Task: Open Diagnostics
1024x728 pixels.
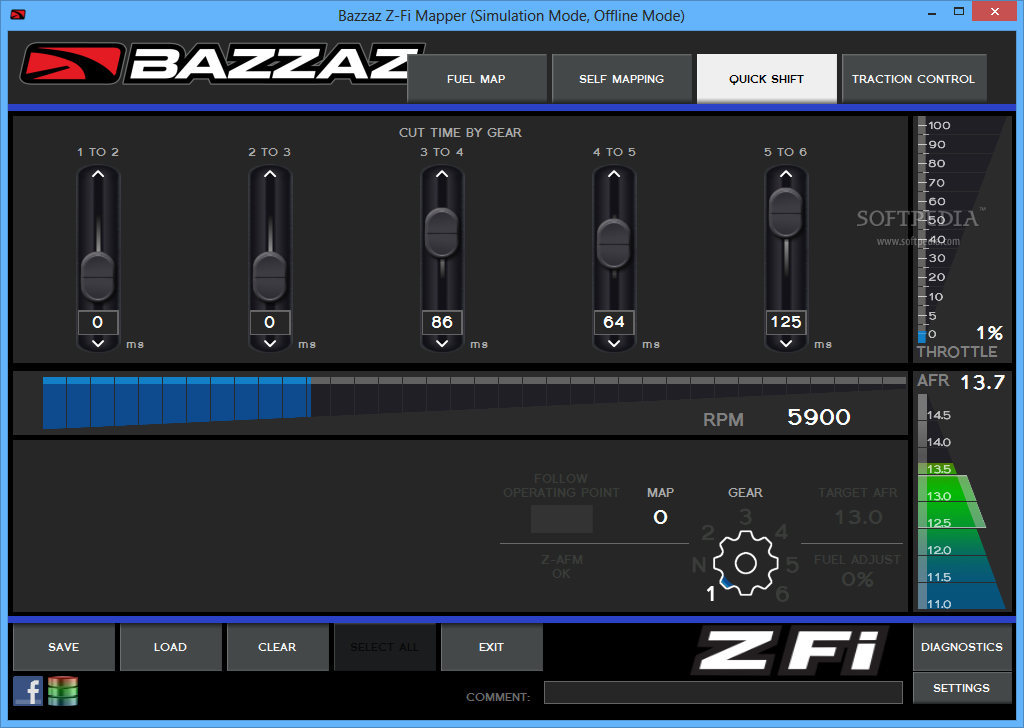Action: [x=962, y=647]
